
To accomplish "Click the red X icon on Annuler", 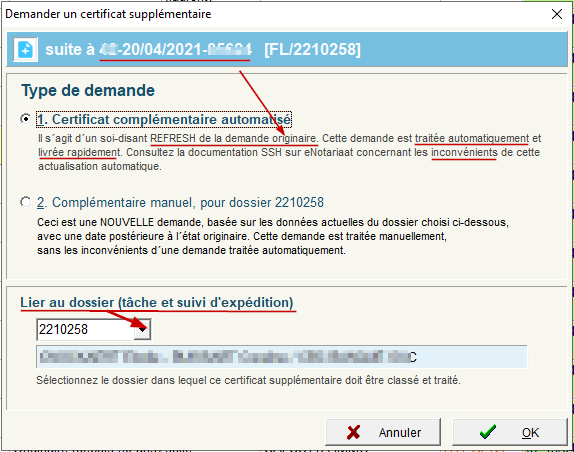I will coord(353,432).
